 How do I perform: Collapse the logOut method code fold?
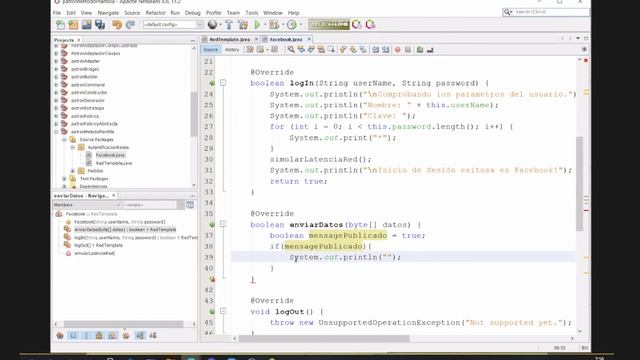click(223, 311)
